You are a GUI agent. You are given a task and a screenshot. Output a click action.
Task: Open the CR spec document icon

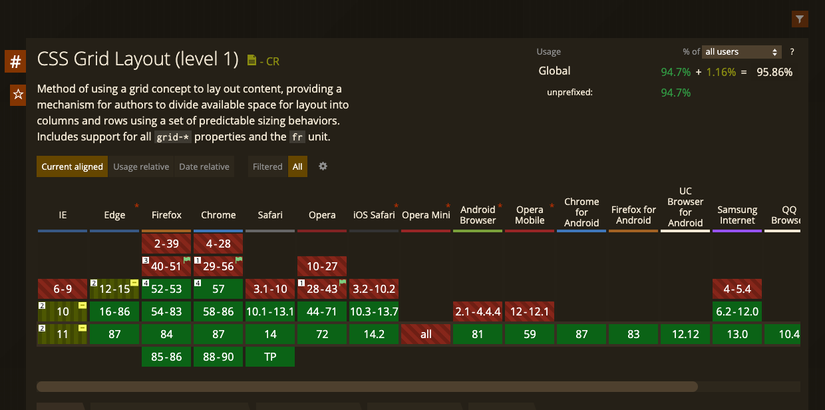(x=251, y=61)
